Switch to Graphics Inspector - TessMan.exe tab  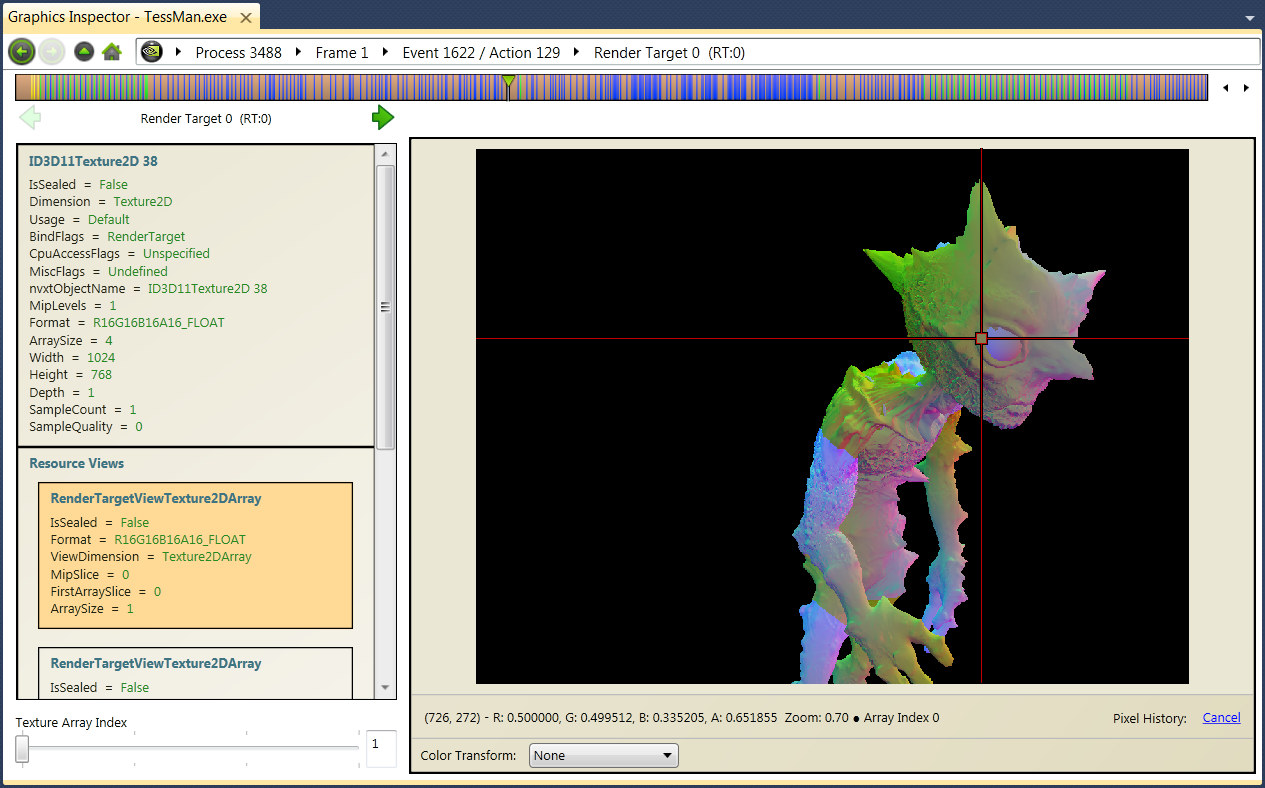tap(118, 17)
